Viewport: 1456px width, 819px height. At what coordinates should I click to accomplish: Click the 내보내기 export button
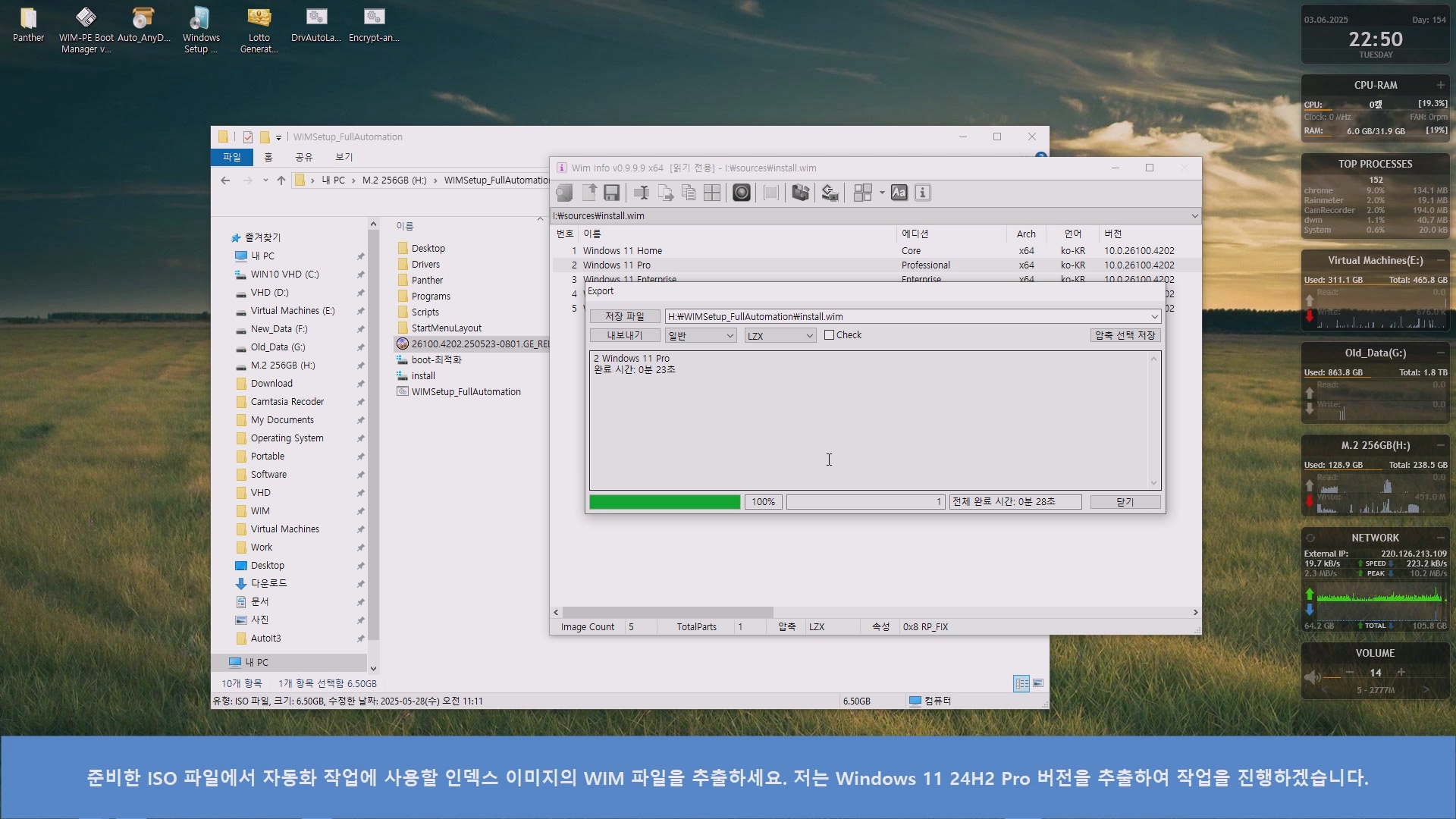pyautogui.click(x=624, y=335)
